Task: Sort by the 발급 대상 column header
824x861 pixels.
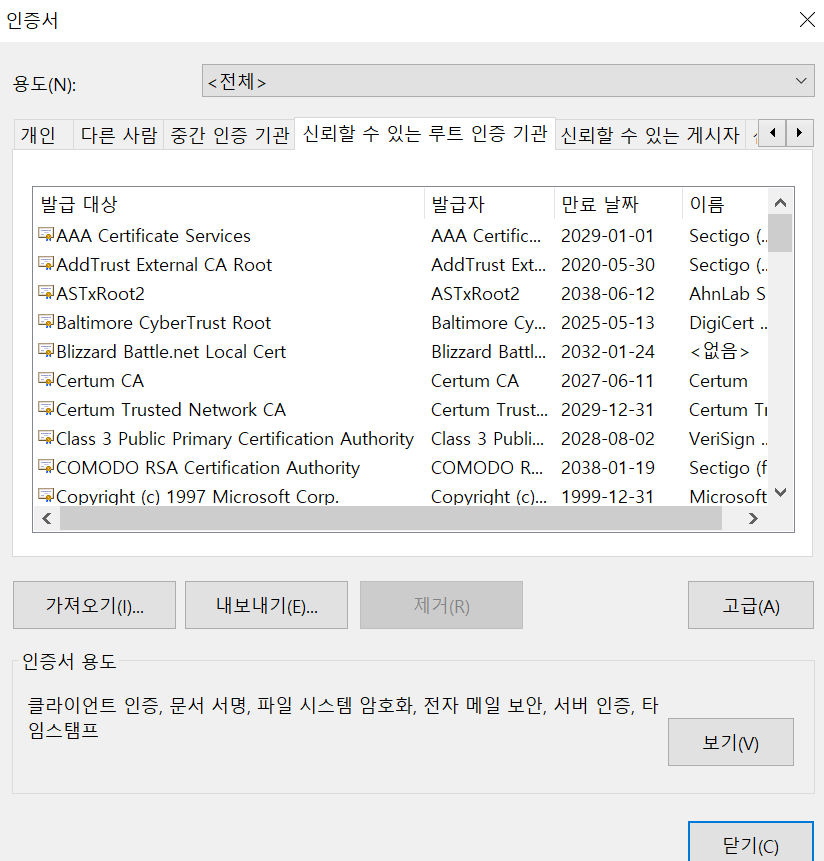Action: [x=228, y=204]
